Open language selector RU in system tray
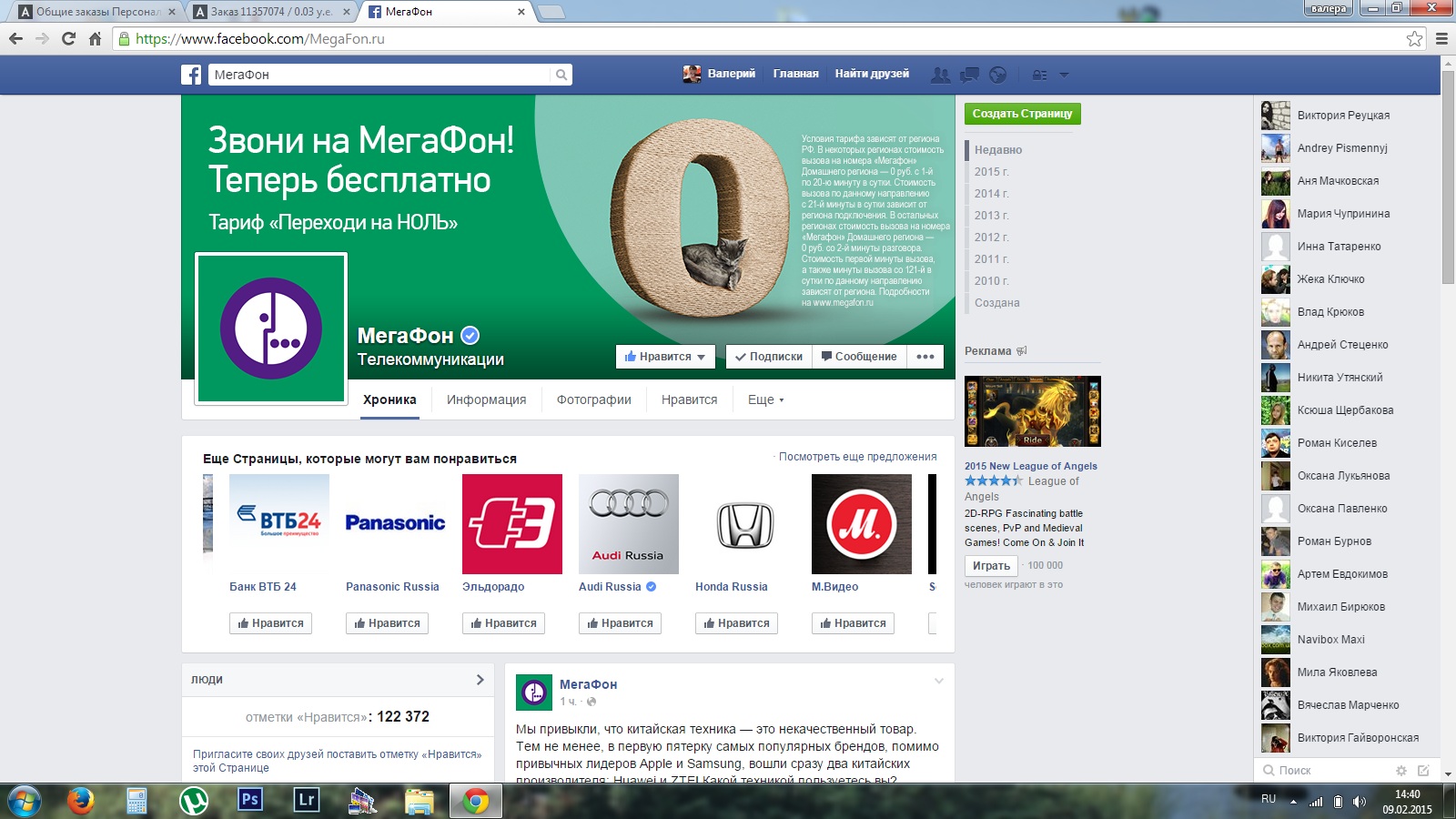The image size is (1456, 819). 1269,798
